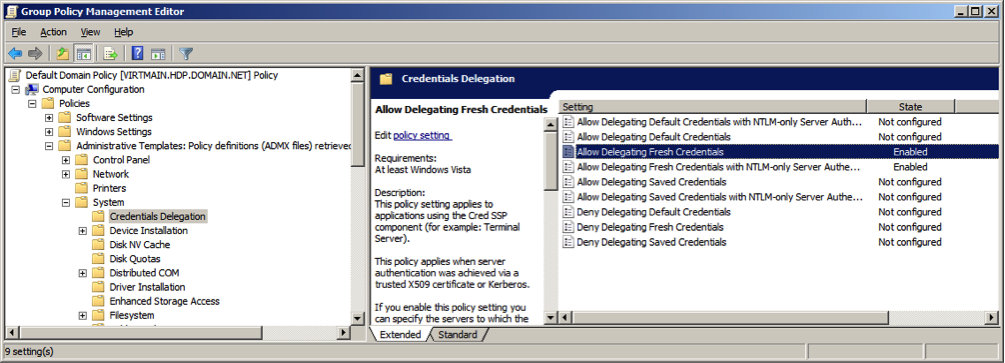The width and height of the screenshot is (1005, 363).
Task: Click the Filter funnel toolbar icon
Action: (186, 53)
